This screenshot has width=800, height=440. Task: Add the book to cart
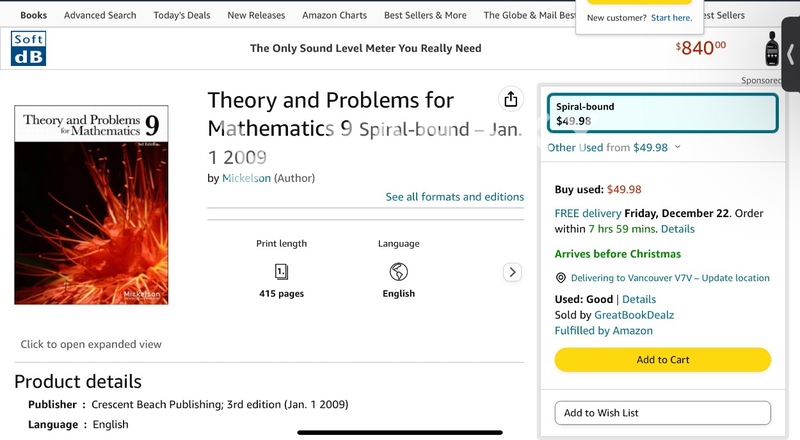[x=662, y=360]
